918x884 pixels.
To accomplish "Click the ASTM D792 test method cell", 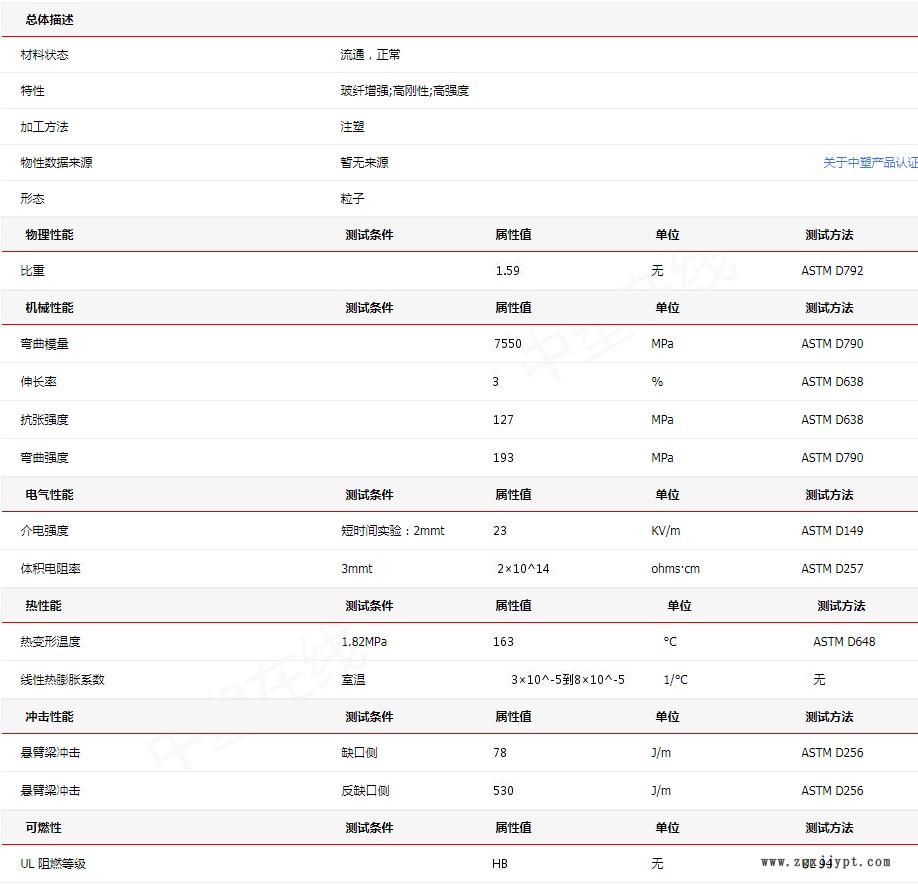I will [832, 271].
